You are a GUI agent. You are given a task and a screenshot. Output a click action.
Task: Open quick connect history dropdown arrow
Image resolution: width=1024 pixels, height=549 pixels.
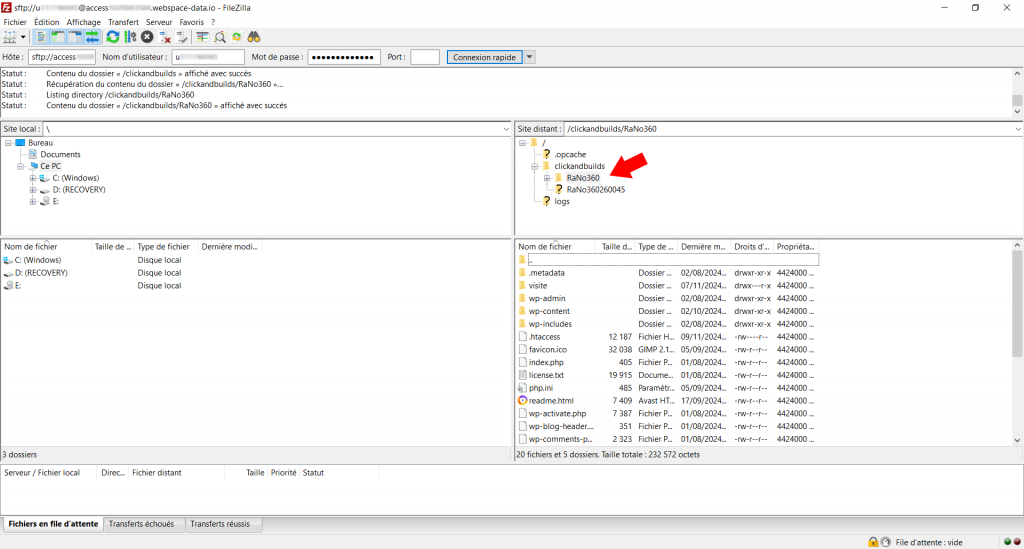pyautogui.click(x=530, y=57)
